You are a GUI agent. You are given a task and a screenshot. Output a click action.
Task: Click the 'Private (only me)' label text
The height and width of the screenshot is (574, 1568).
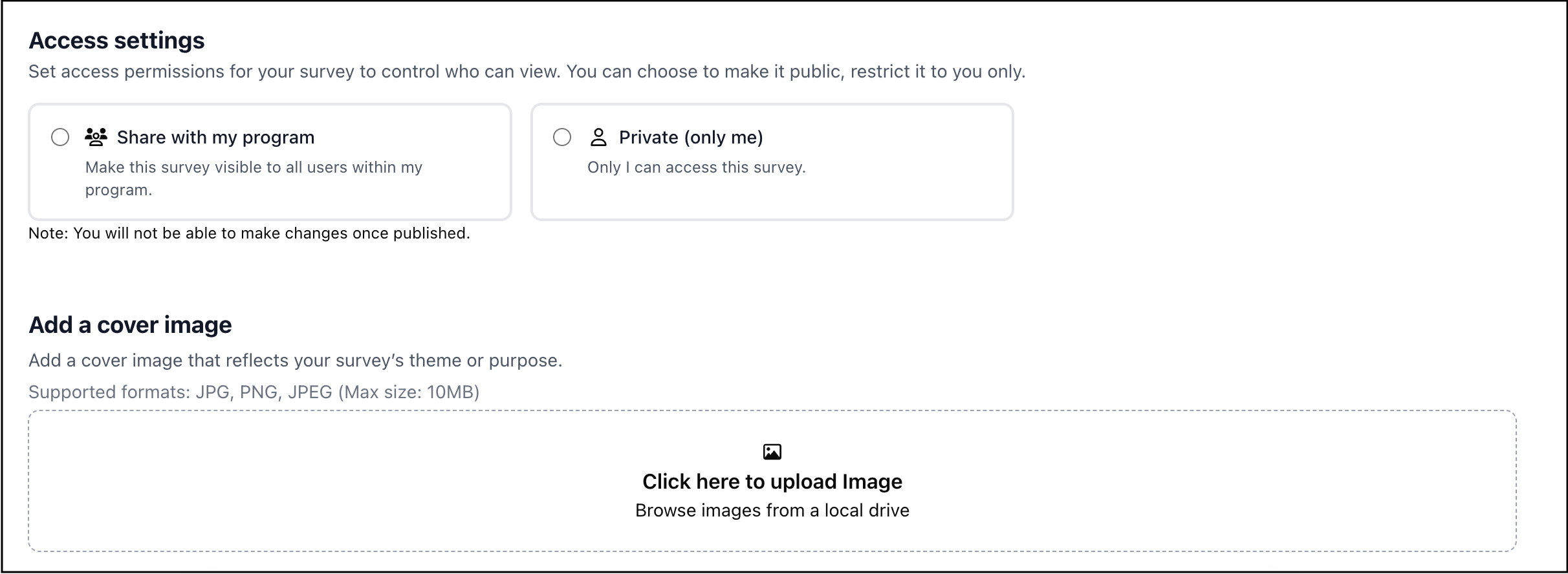point(691,137)
